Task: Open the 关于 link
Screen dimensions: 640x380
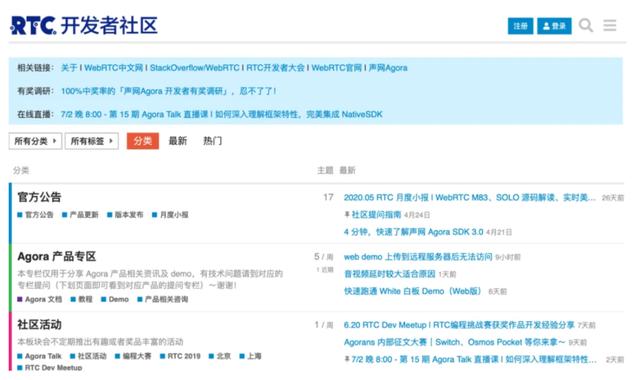Action: tap(69, 68)
